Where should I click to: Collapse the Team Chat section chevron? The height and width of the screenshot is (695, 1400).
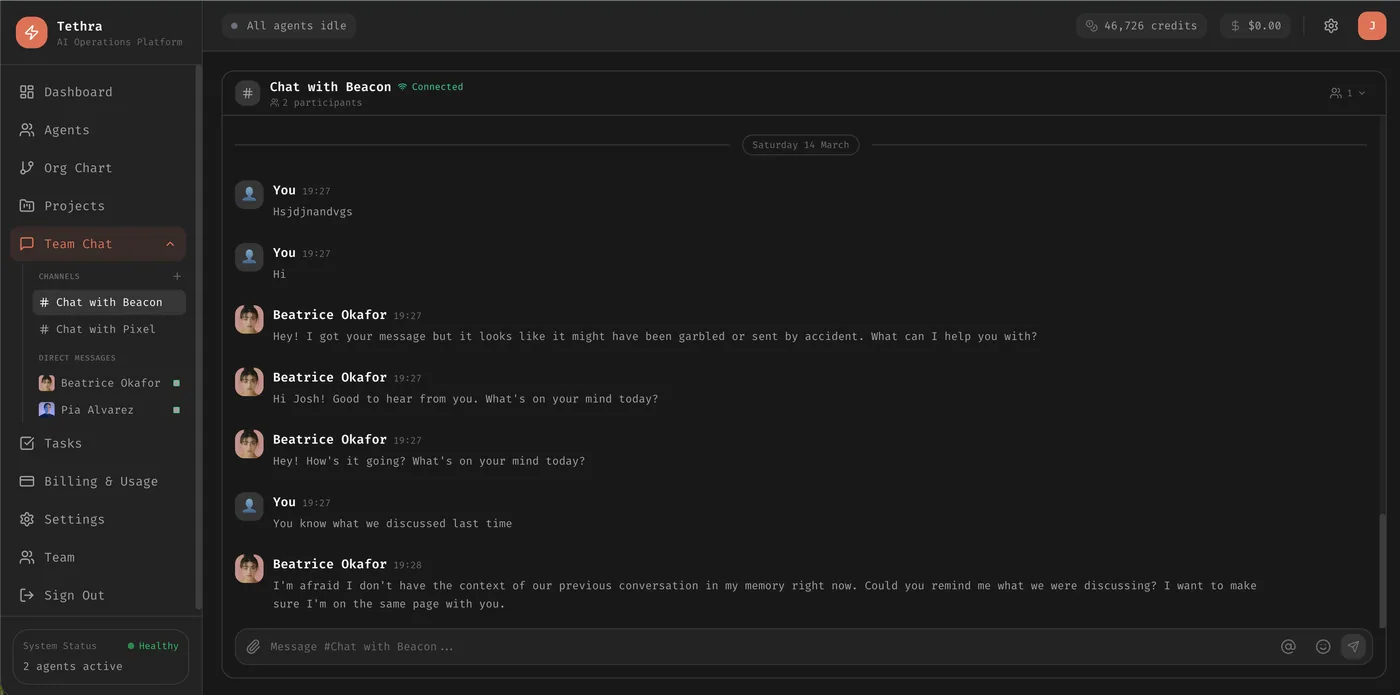(x=170, y=244)
